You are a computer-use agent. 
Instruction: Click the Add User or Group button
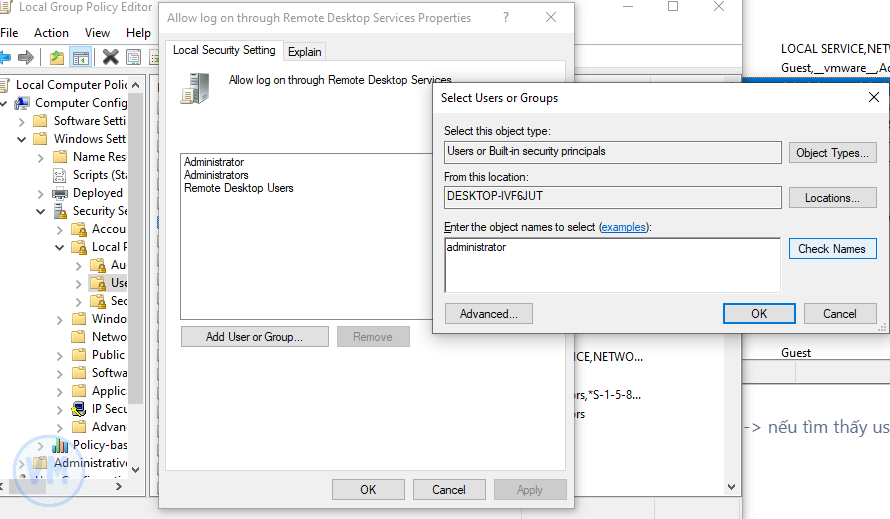pos(254,337)
